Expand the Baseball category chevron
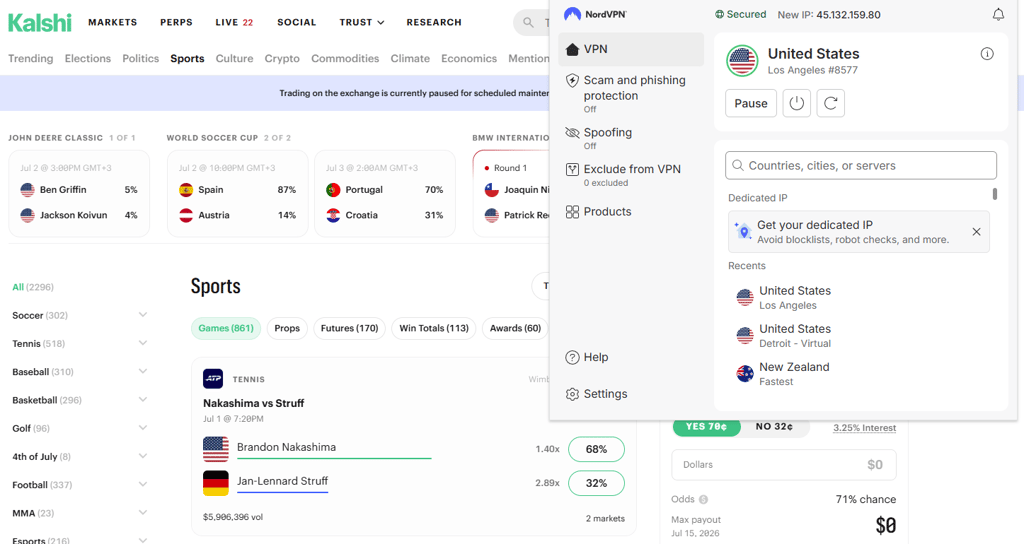The width and height of the screenshot is (1024, 544). click(142, 371)
